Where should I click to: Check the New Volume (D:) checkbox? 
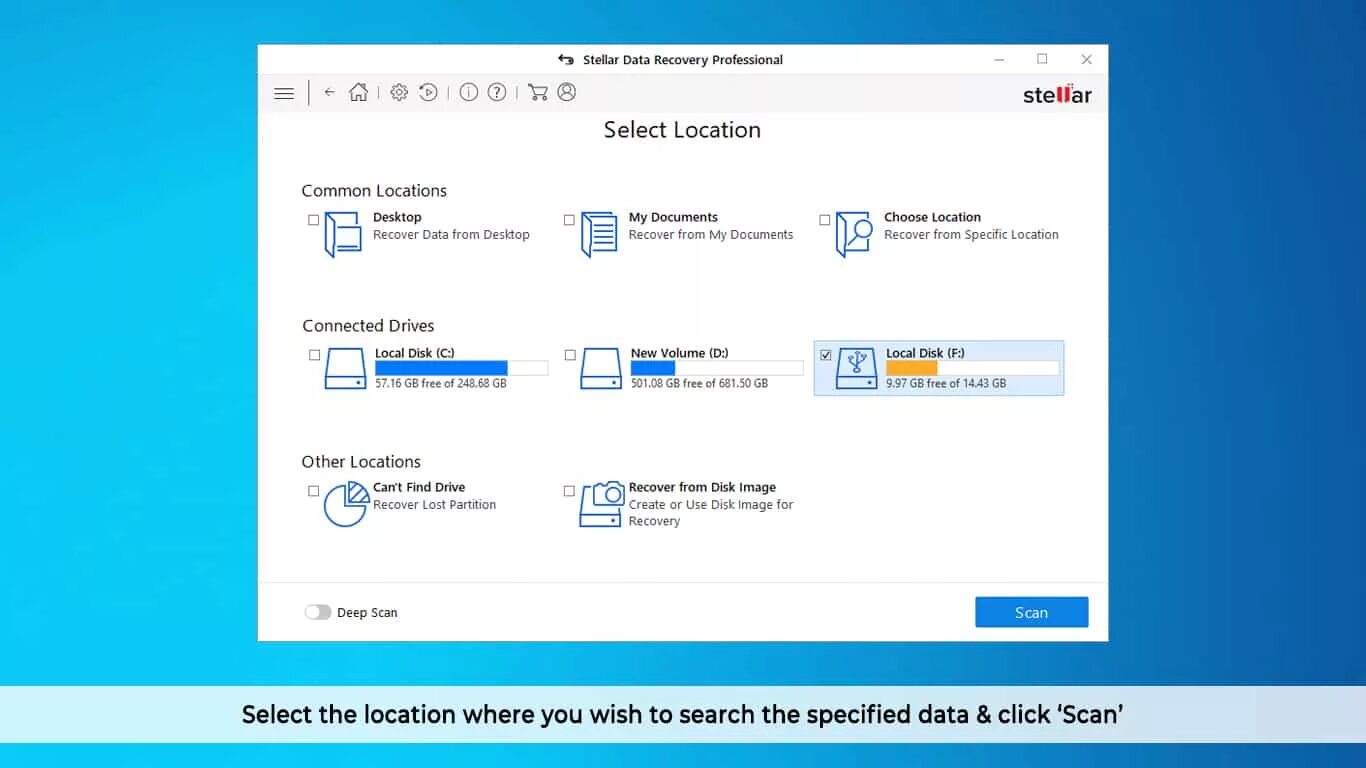click(x=570, y=355)
